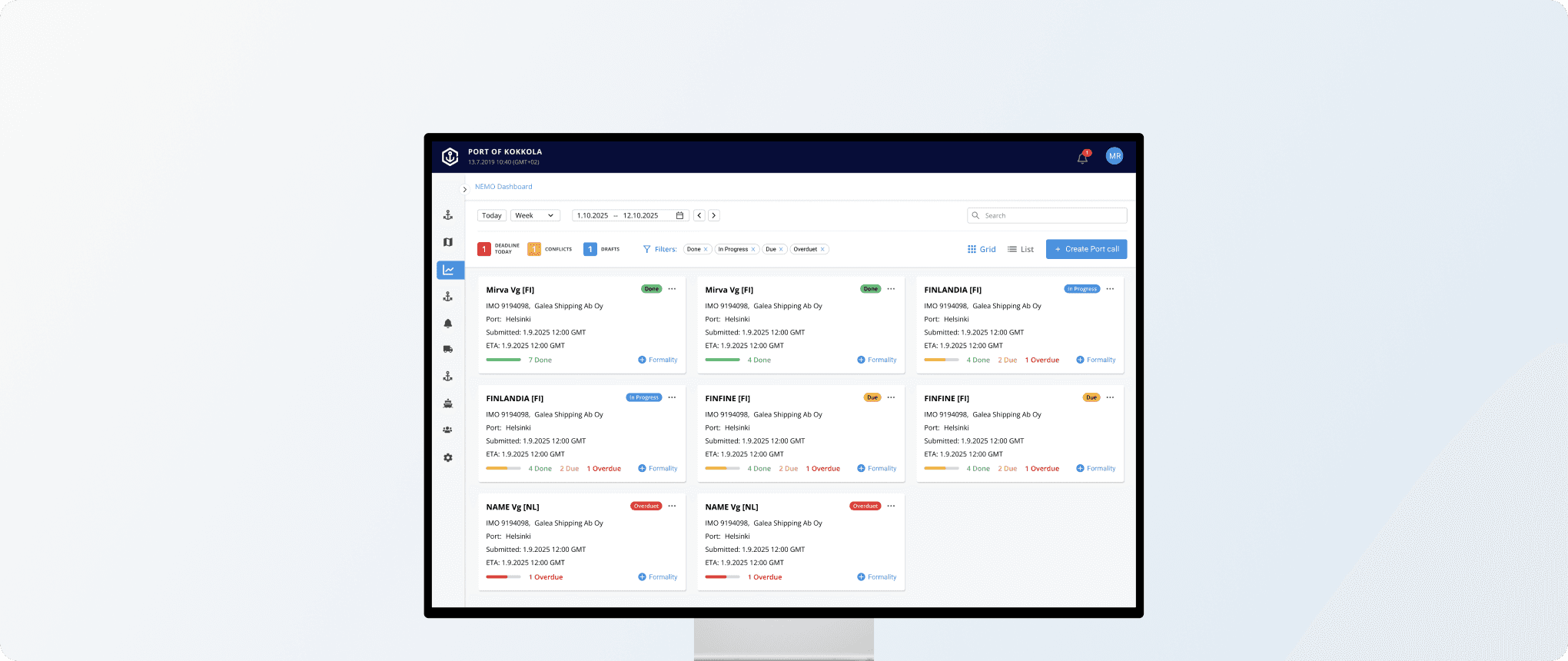Click Formality on the Mirva Vg 4 Done card
This screenshot has height=661, width=1568.
point(877,360)
